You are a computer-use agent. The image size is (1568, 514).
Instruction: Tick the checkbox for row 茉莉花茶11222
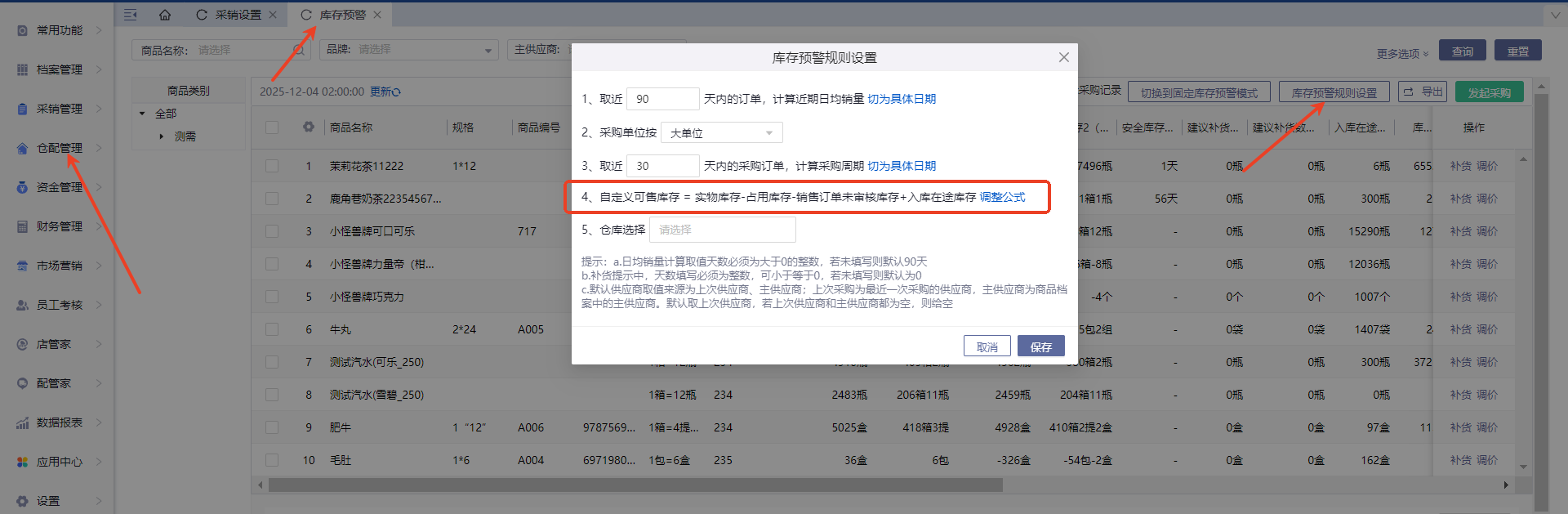tap(272, 166)
